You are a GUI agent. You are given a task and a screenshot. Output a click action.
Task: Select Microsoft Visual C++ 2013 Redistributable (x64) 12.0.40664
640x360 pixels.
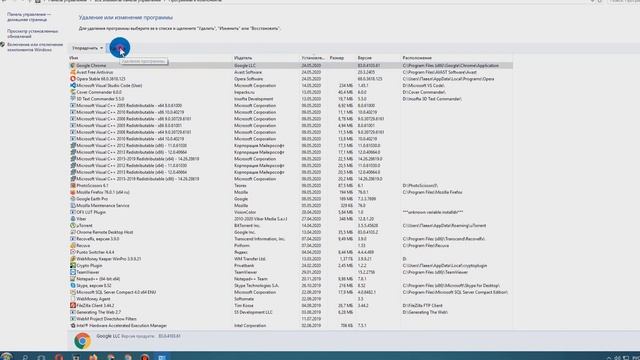point(291,172)
